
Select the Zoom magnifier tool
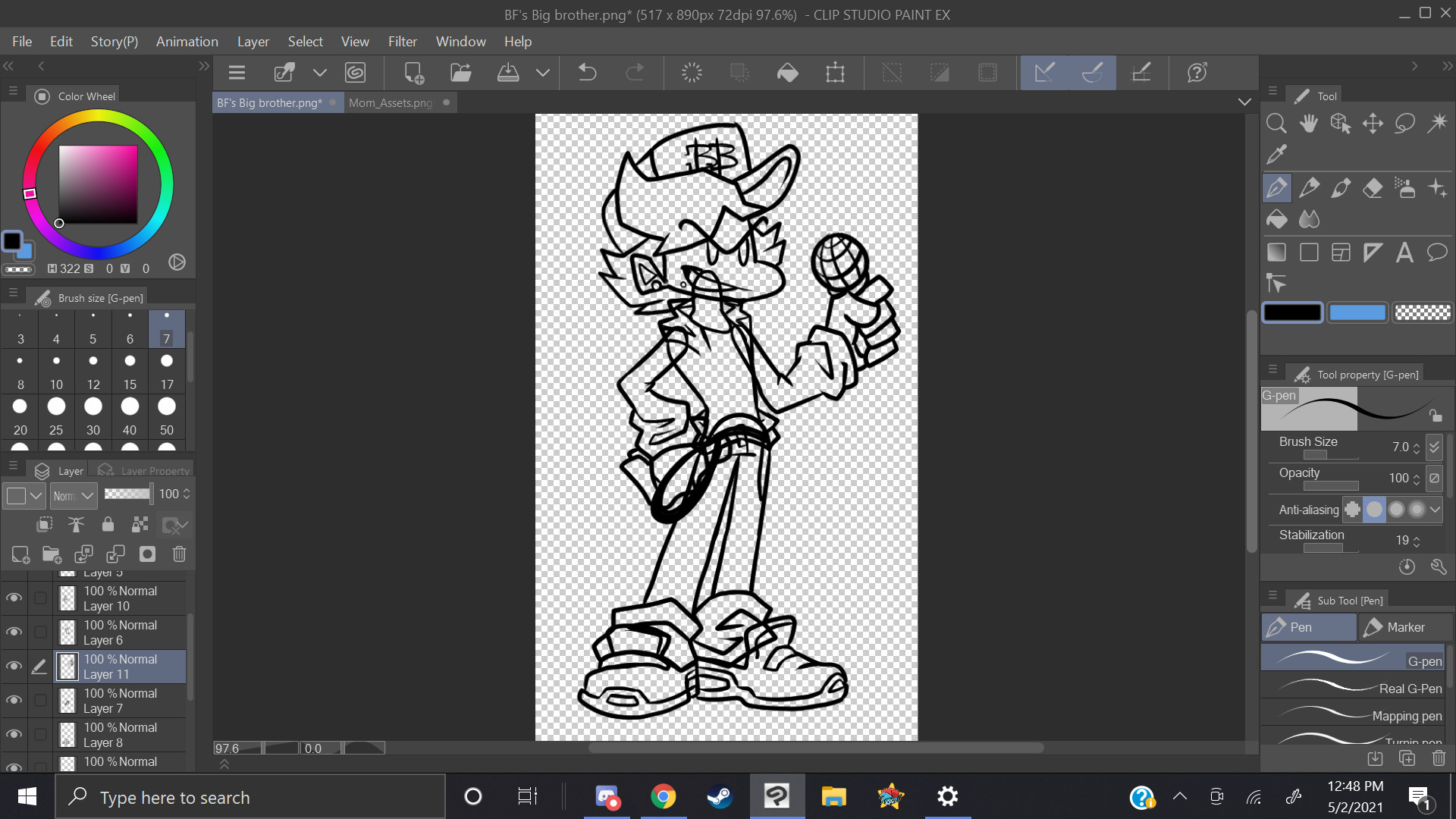(x=1277, y=123)
